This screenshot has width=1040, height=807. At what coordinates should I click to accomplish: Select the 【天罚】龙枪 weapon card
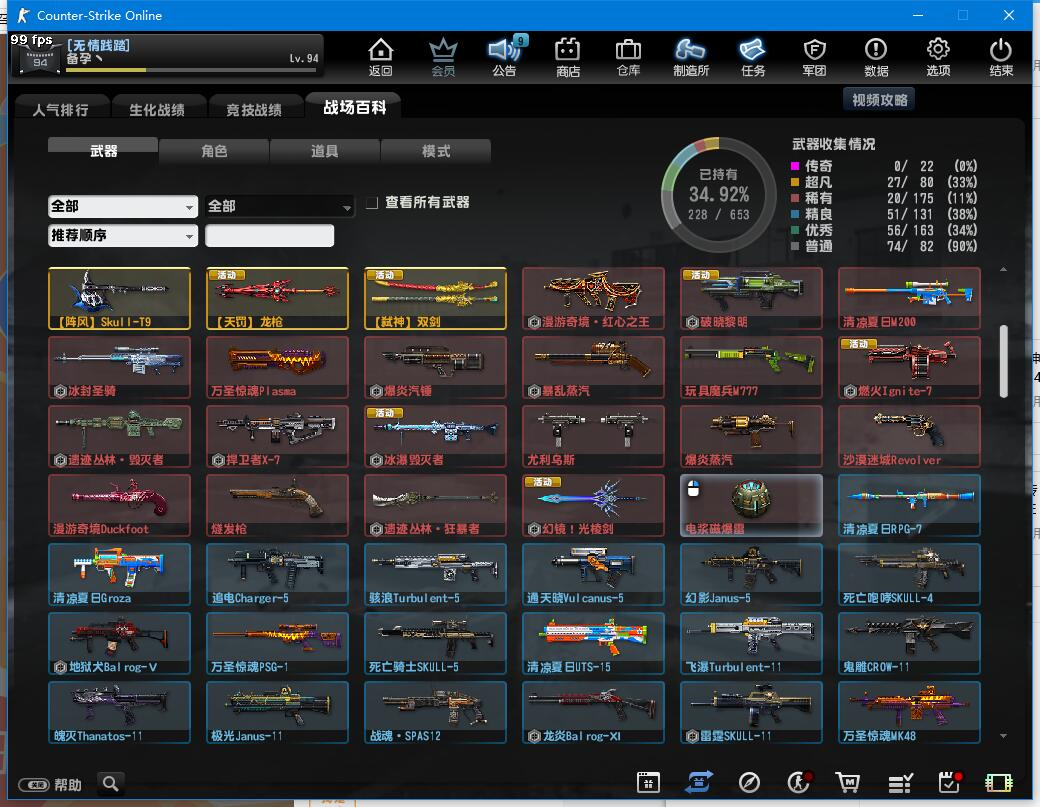277,298
